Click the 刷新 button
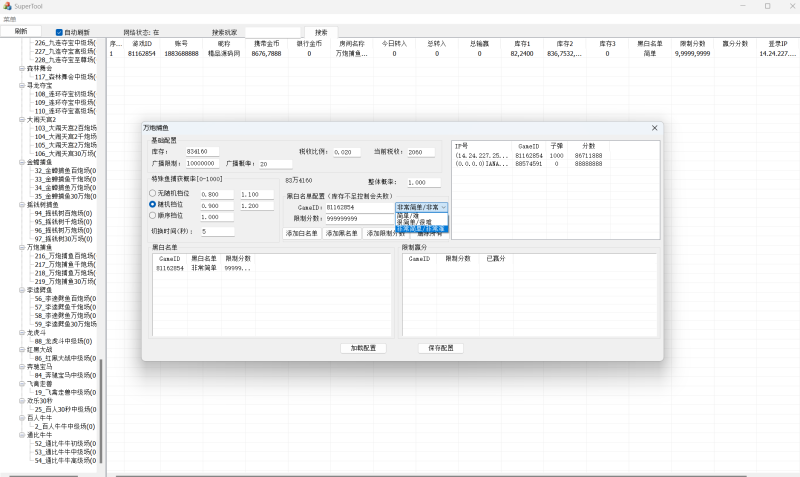 pyautogui.click(x=21, y=32)
